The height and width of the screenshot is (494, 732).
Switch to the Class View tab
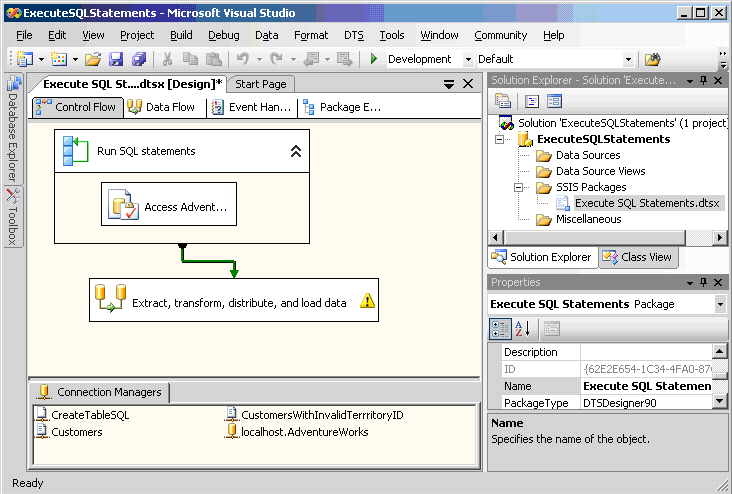tap(638, 257)
